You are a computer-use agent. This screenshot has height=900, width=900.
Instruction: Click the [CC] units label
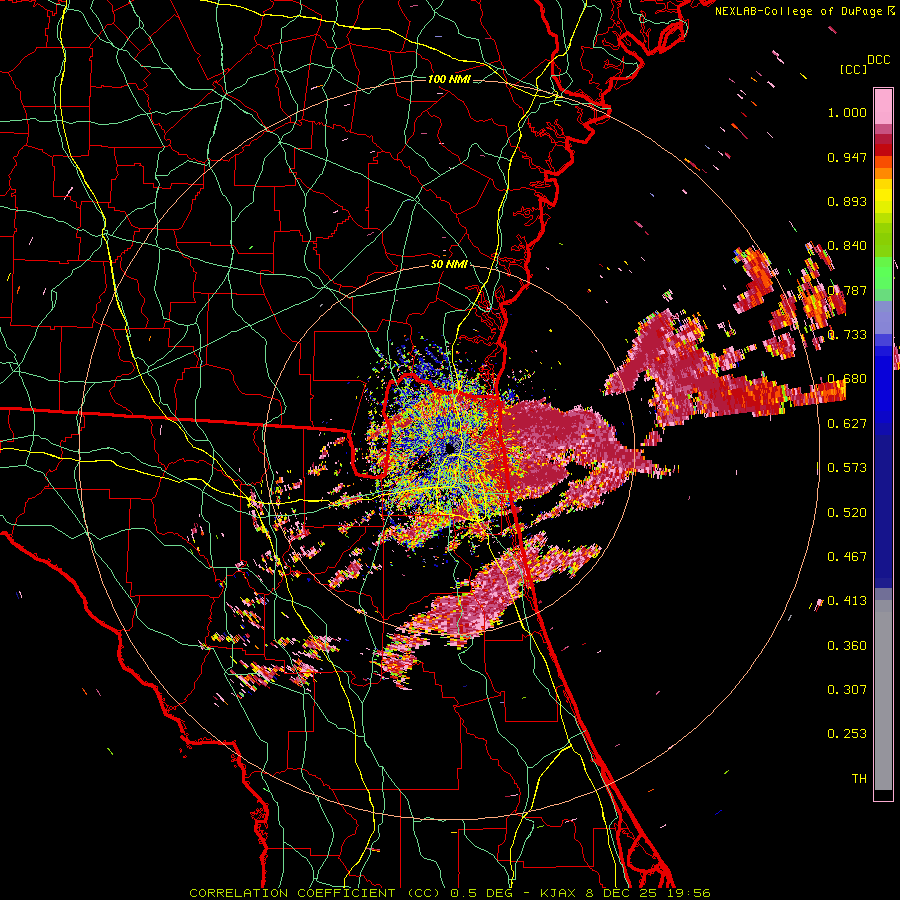point(853,69)
